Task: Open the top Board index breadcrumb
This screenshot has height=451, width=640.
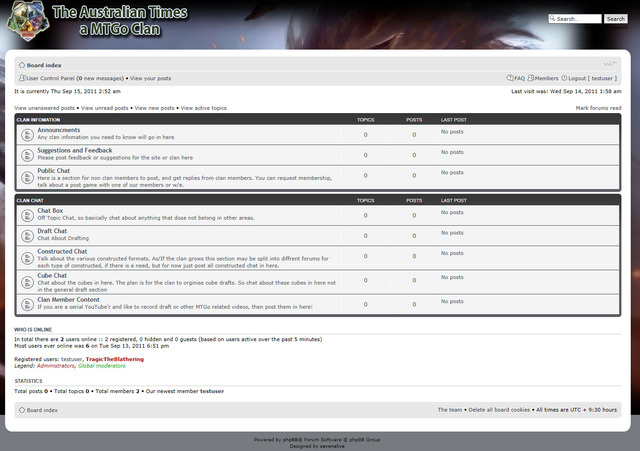Action: 44,65
